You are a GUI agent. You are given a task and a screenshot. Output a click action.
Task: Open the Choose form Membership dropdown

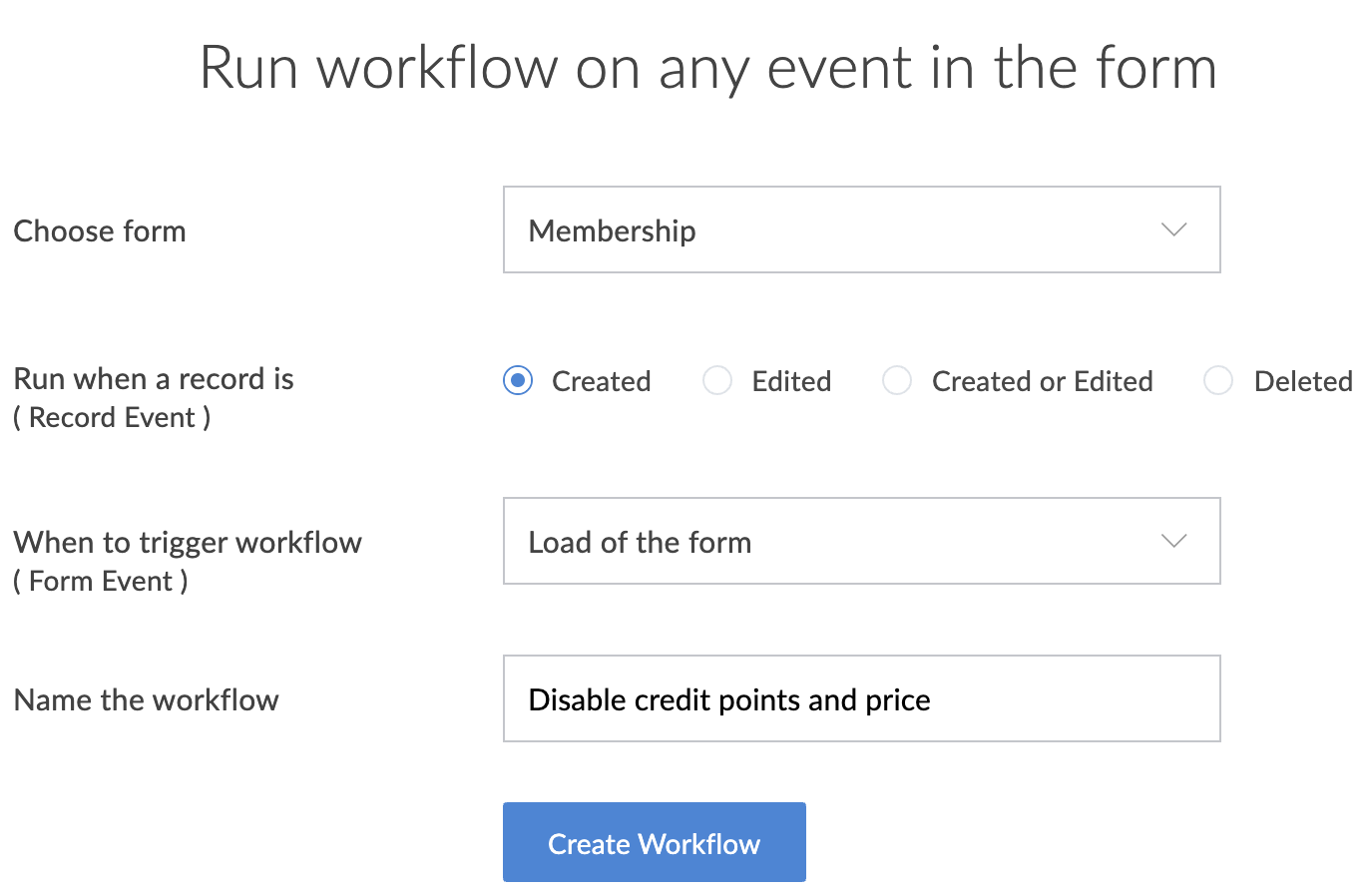pos(860,230)
